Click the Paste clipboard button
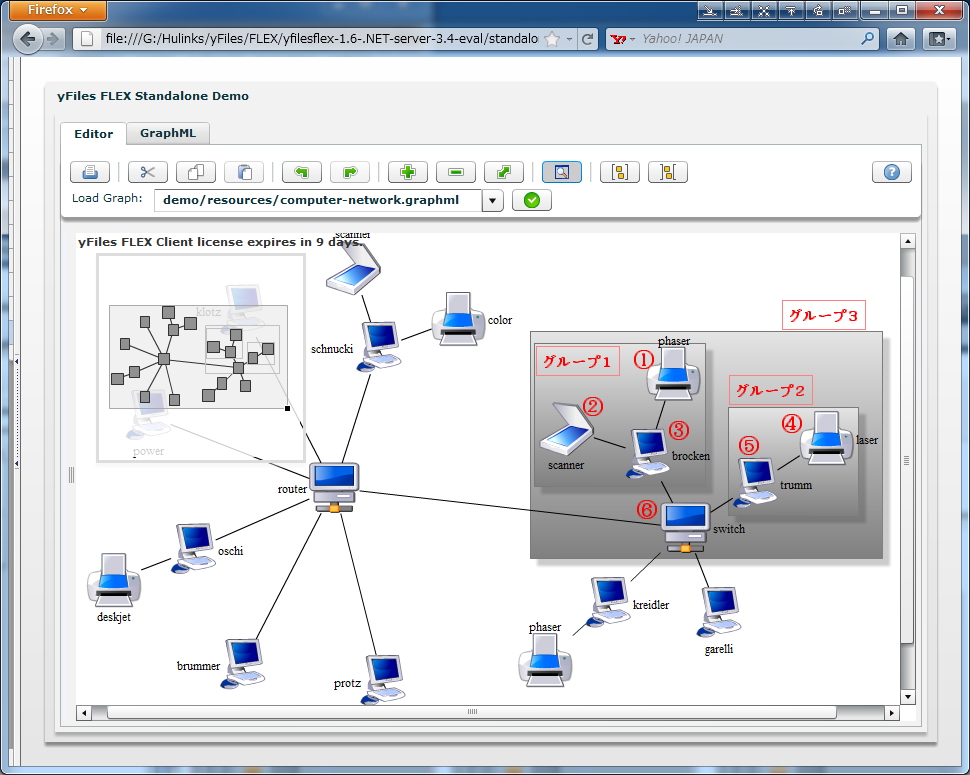970x775 pixels. 244,172
